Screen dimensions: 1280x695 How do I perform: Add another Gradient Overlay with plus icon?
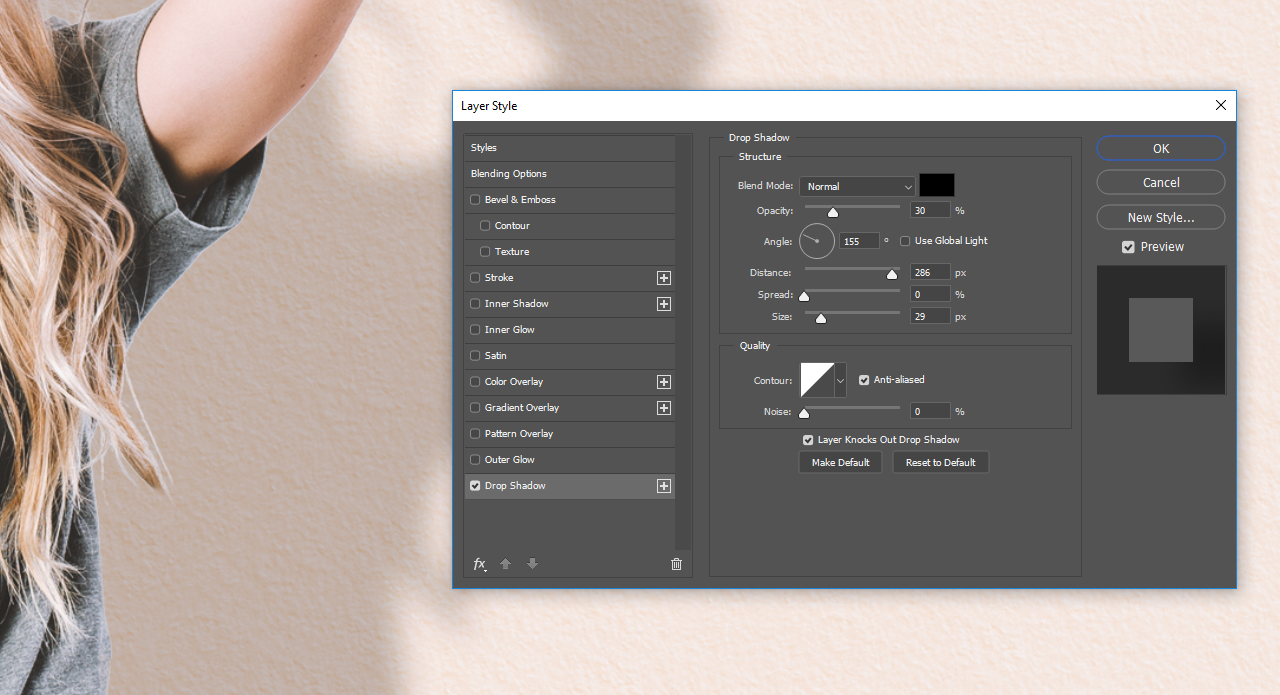pyautogui.click(x=663, y=408)
